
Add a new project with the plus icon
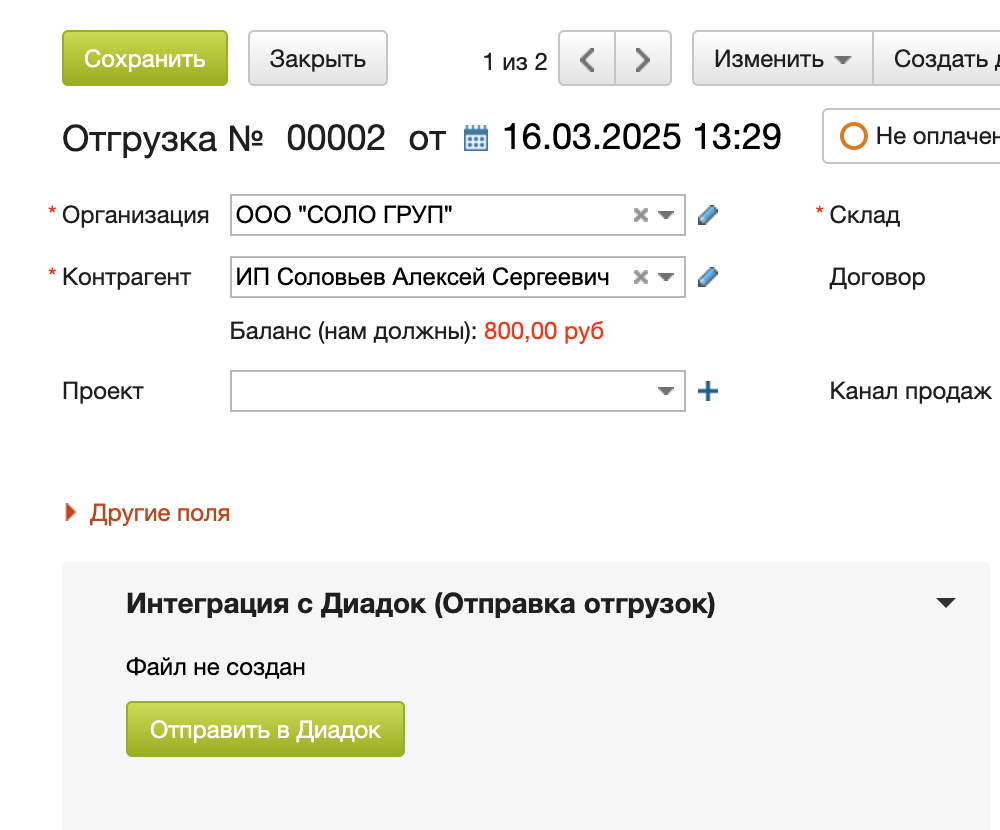pyautogui.click(x=708, y=391)
